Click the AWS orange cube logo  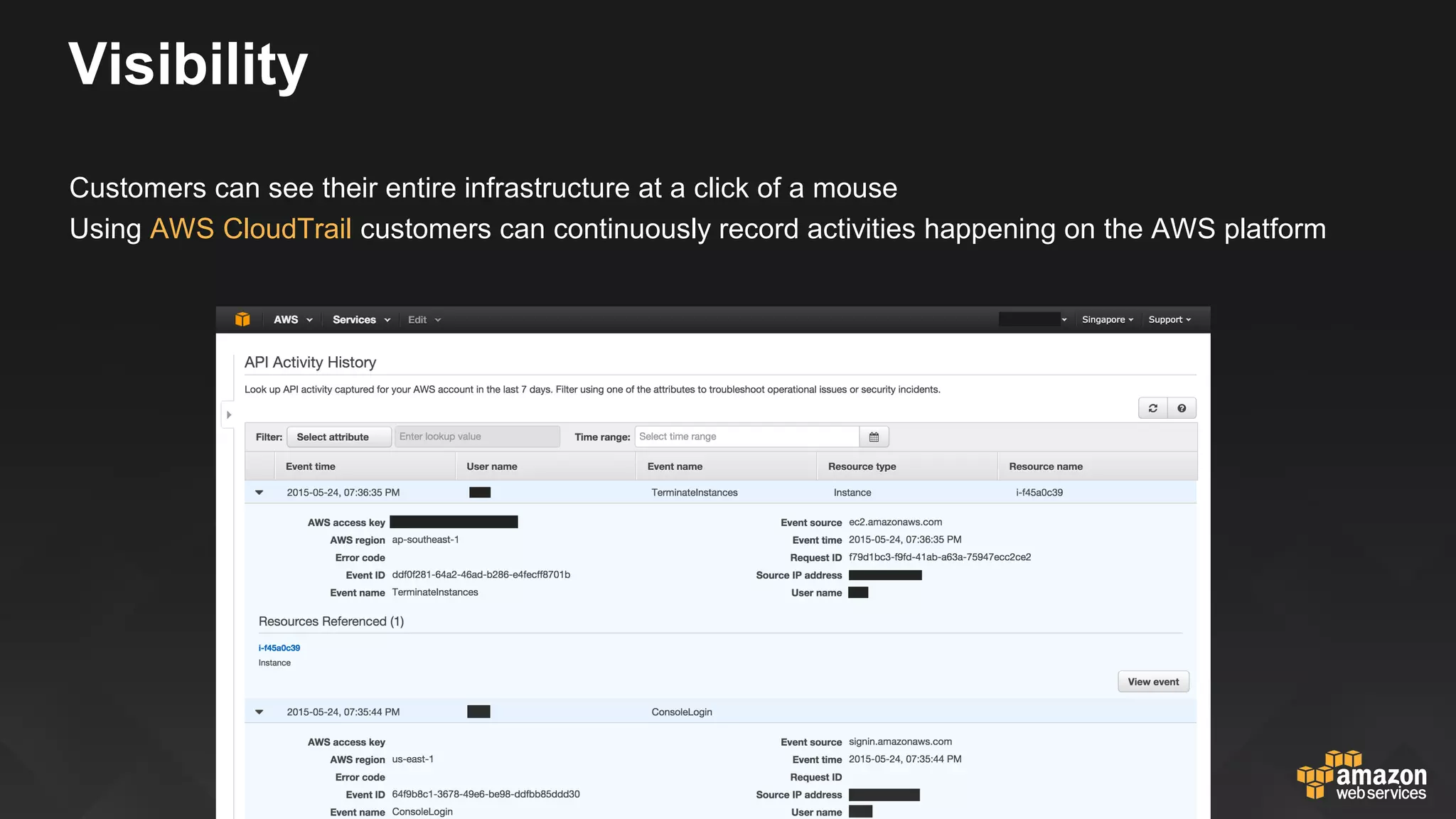coord(242,319)
